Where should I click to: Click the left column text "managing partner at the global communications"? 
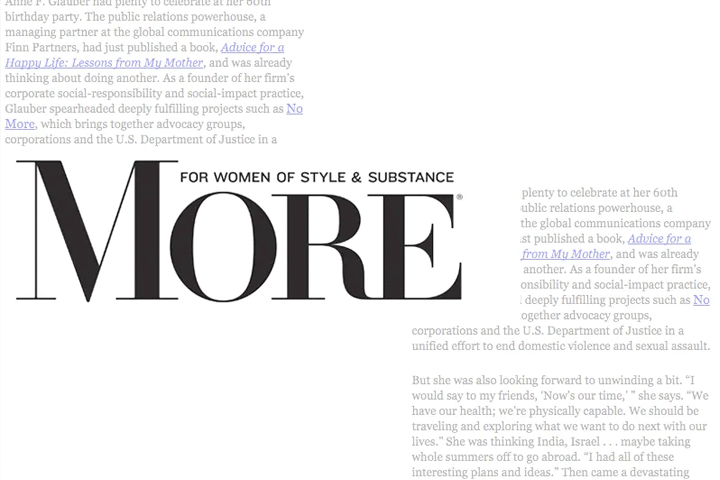pyautogui.click(x=129, y=32)
